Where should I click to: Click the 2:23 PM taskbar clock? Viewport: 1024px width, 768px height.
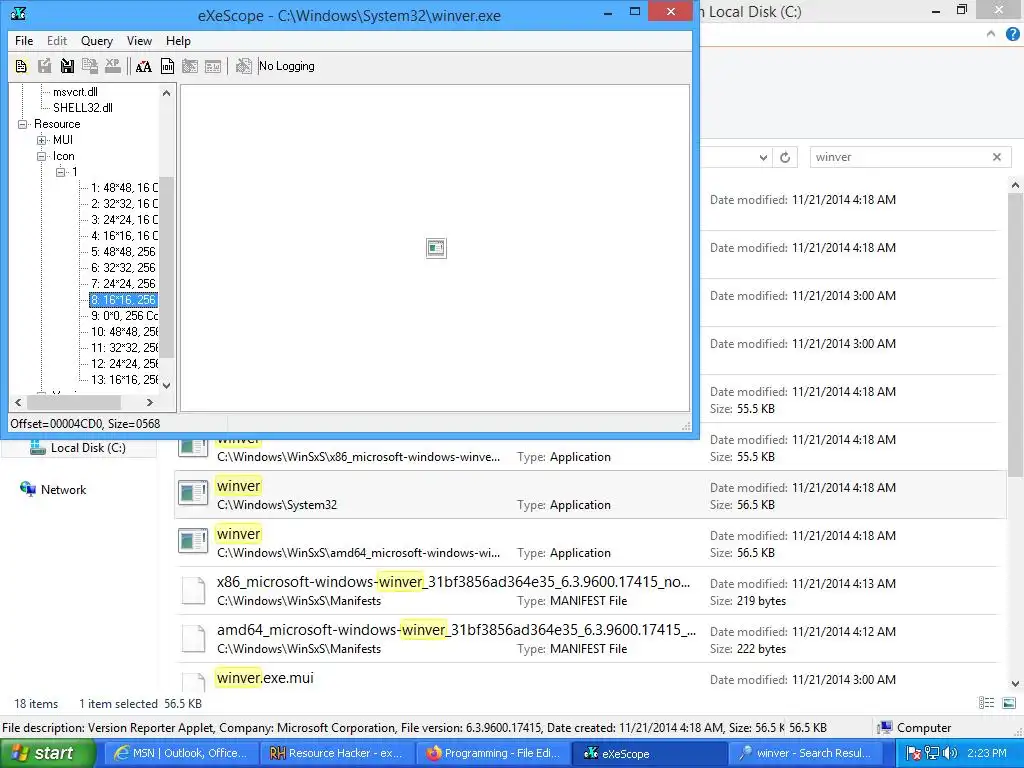[x=987, y=753]
